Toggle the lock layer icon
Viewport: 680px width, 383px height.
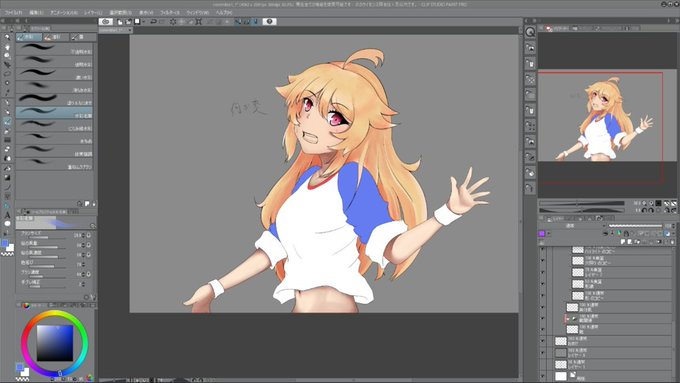point(626,233)
